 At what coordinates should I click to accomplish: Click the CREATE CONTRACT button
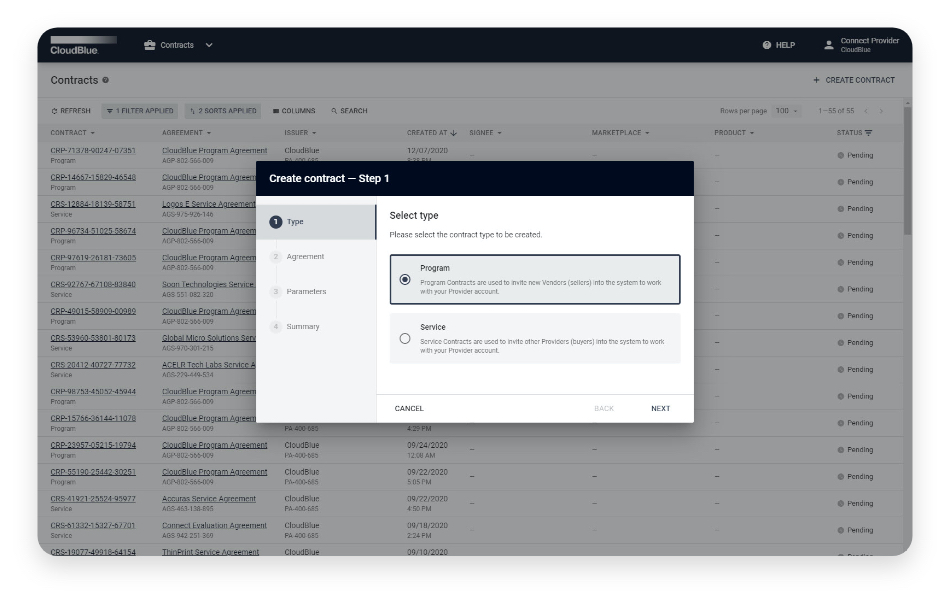[x=854, y=80]
